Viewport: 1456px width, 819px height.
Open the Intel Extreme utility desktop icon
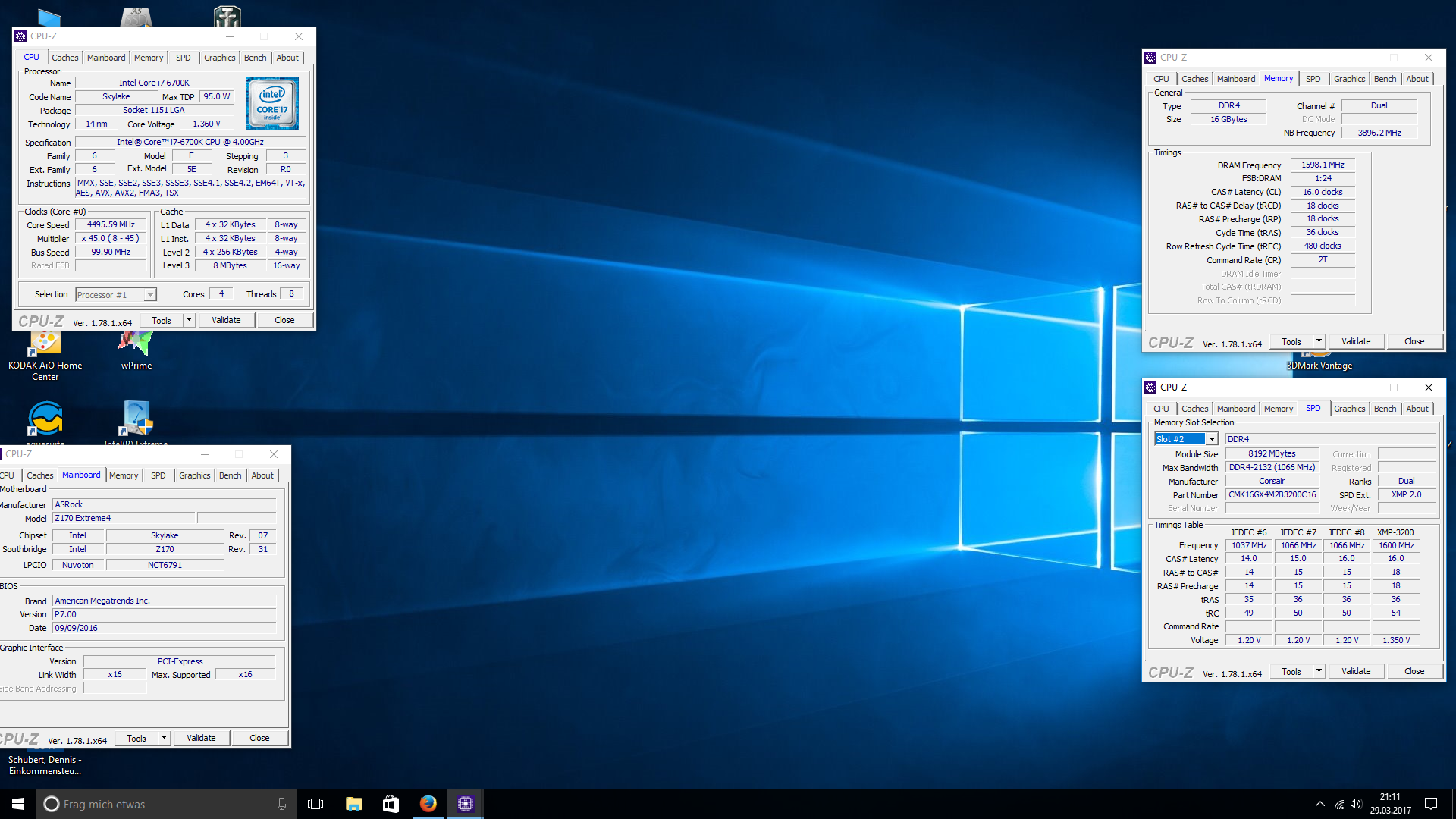[x=136, y=421]
